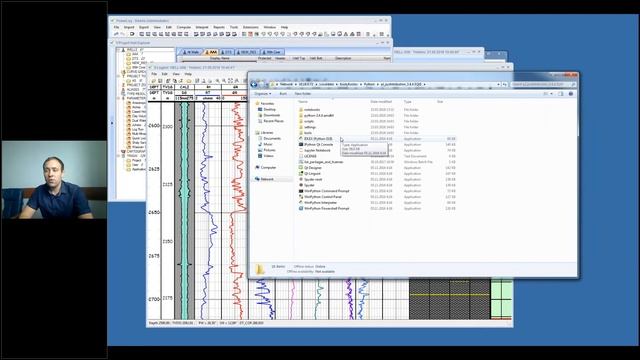Switch to the AAA tab in Well Explorer
Viewport: 640px width, 360px height.
coord(211,52)
